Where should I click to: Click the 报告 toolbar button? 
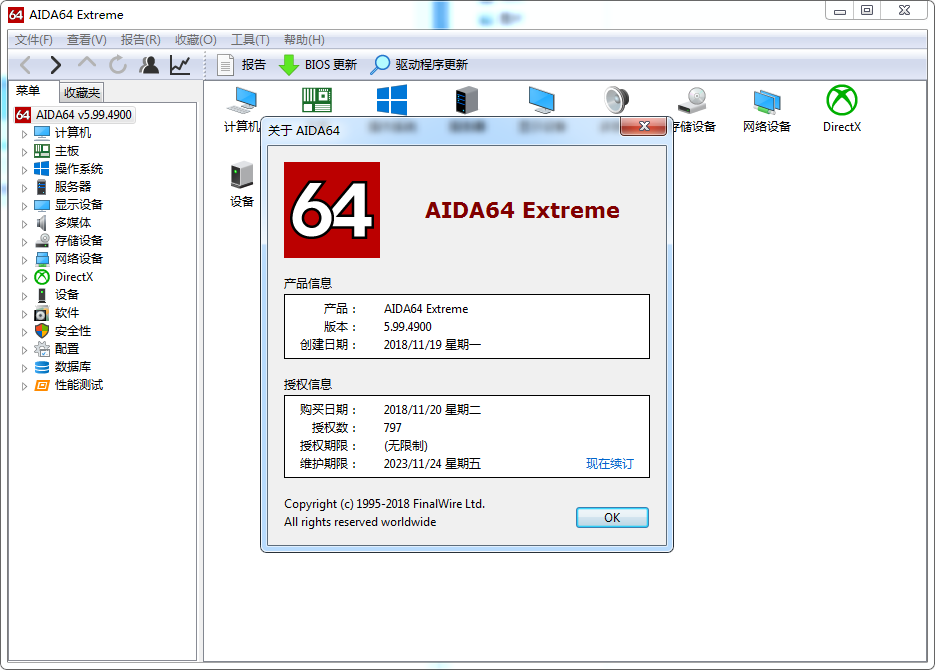242,64
